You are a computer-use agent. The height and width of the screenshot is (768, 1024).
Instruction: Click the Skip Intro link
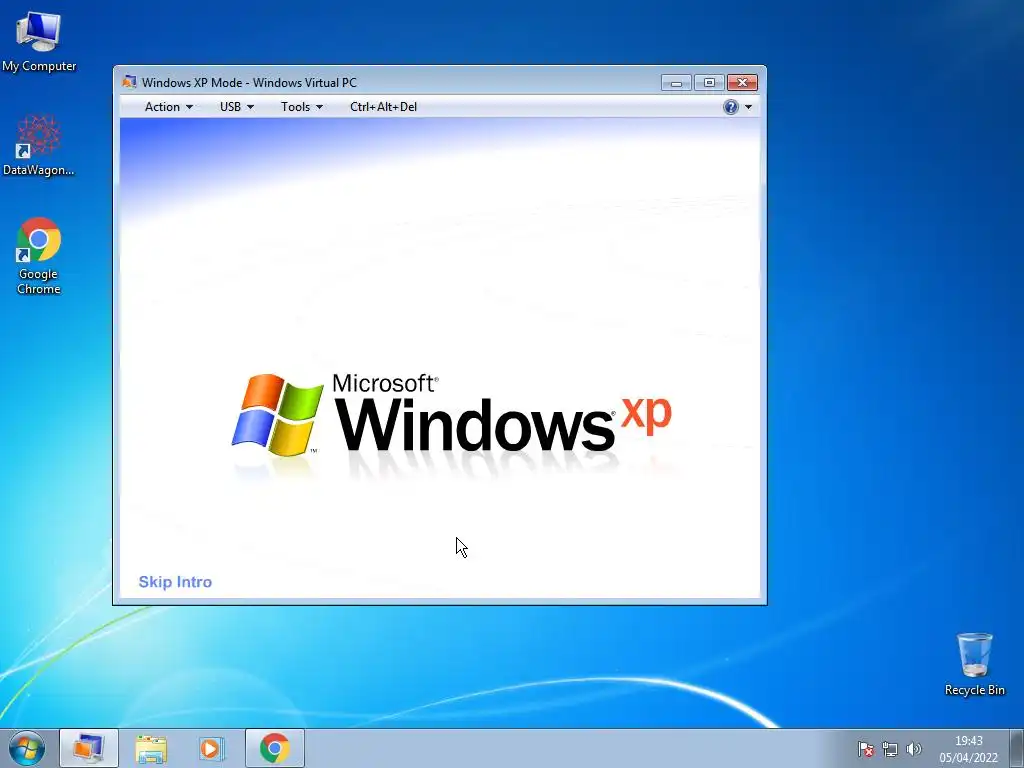175,582
